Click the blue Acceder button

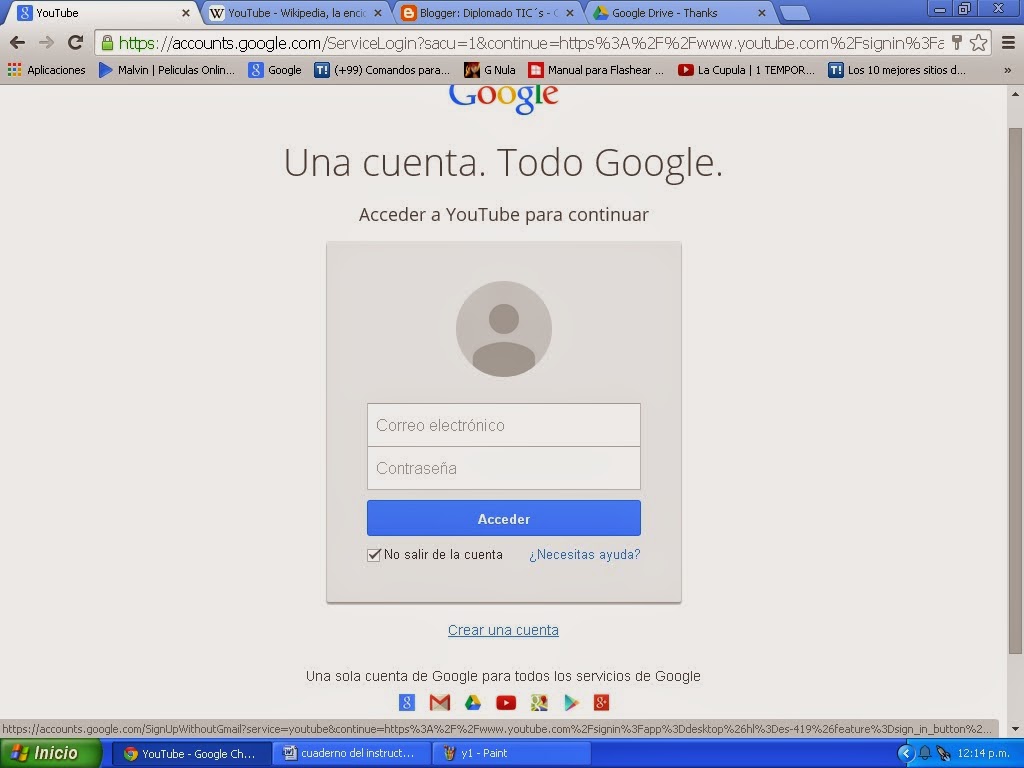(x=504, y=519)
